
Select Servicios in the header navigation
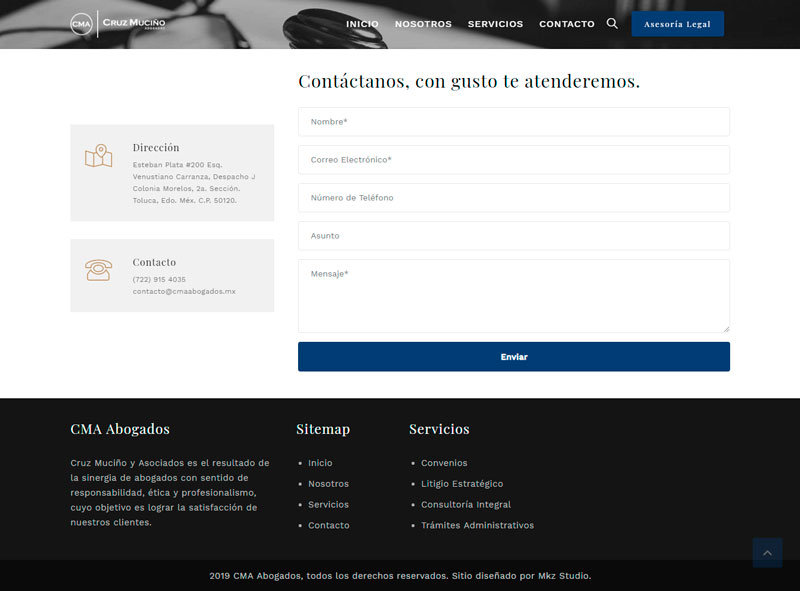(x=495, y=24)
